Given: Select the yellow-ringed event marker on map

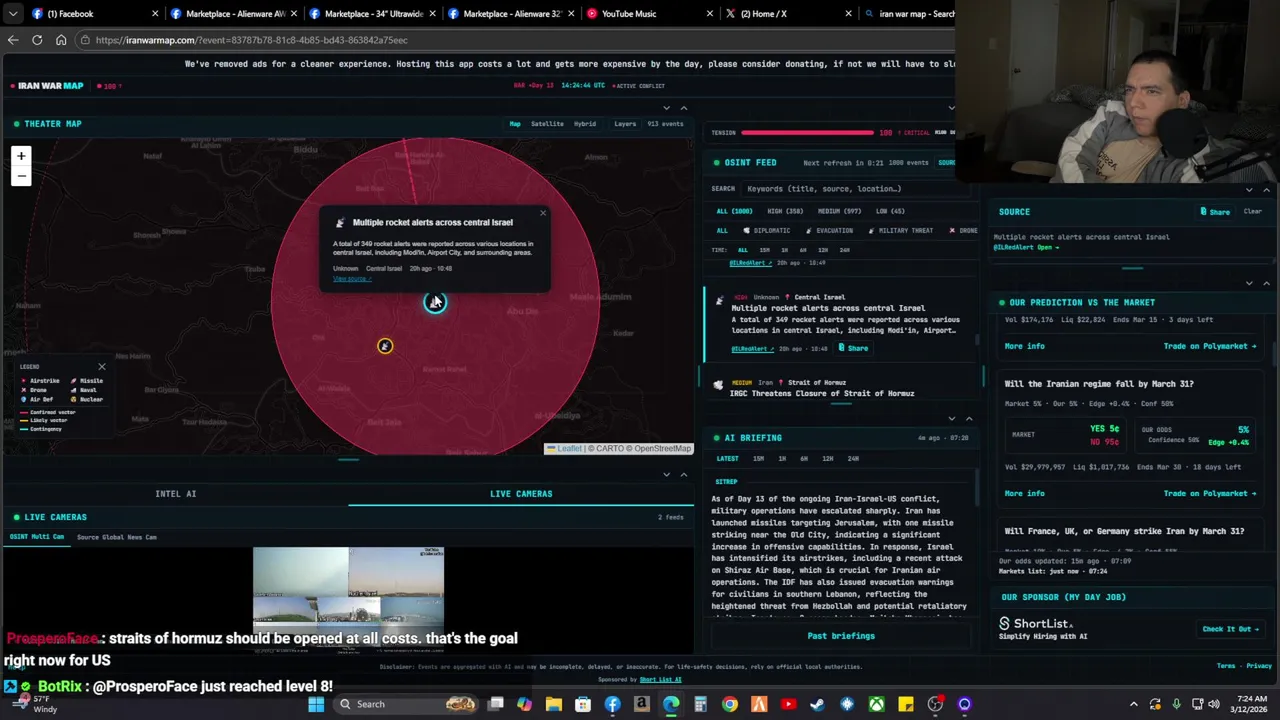Looking at the screenshot, I should click(x=385, y=346).
